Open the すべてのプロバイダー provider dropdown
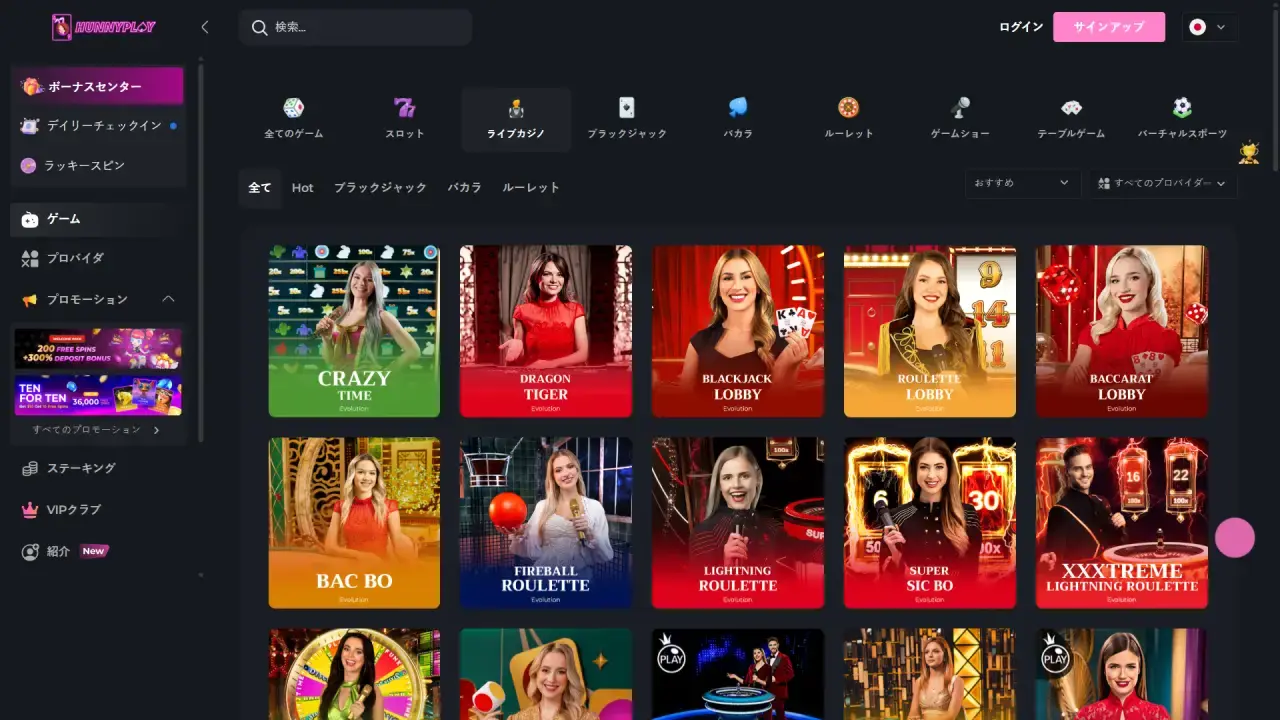The image size is (1280, 720). [1163, 183]
